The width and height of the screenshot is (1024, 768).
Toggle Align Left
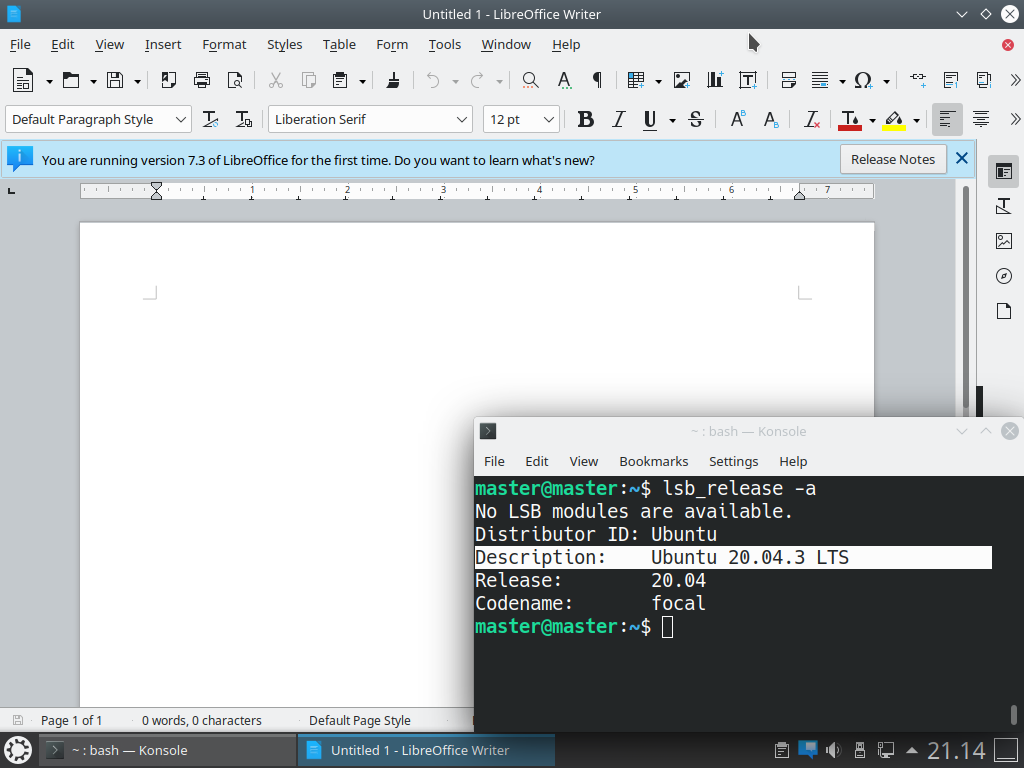pos(947,120)
